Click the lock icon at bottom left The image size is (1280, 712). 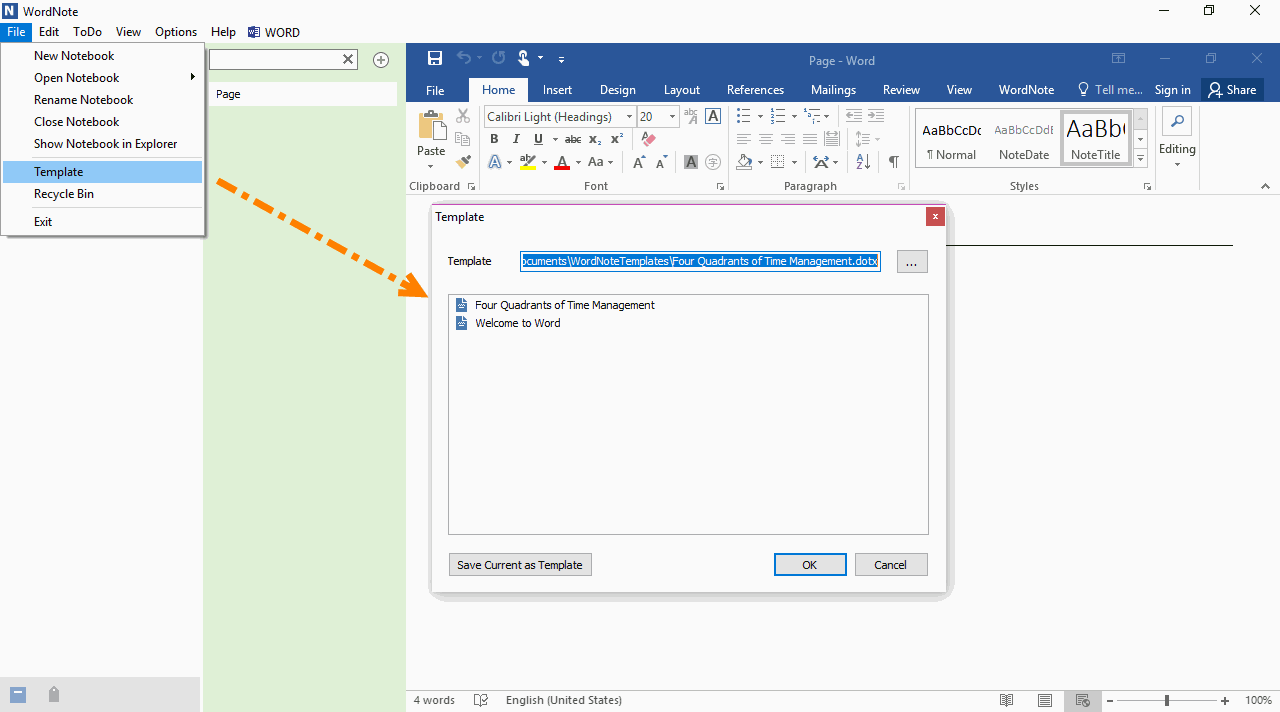coord(54,694)
